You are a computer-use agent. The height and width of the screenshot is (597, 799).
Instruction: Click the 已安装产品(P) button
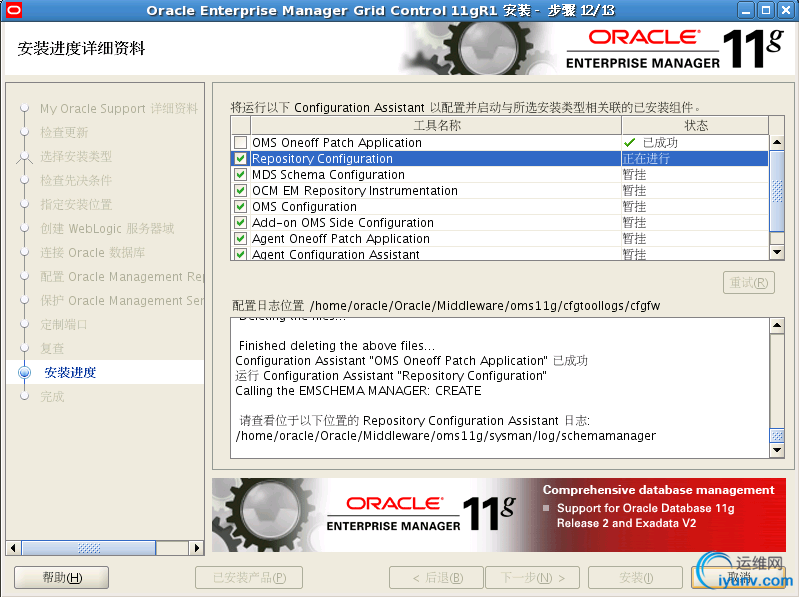(249, 578)
